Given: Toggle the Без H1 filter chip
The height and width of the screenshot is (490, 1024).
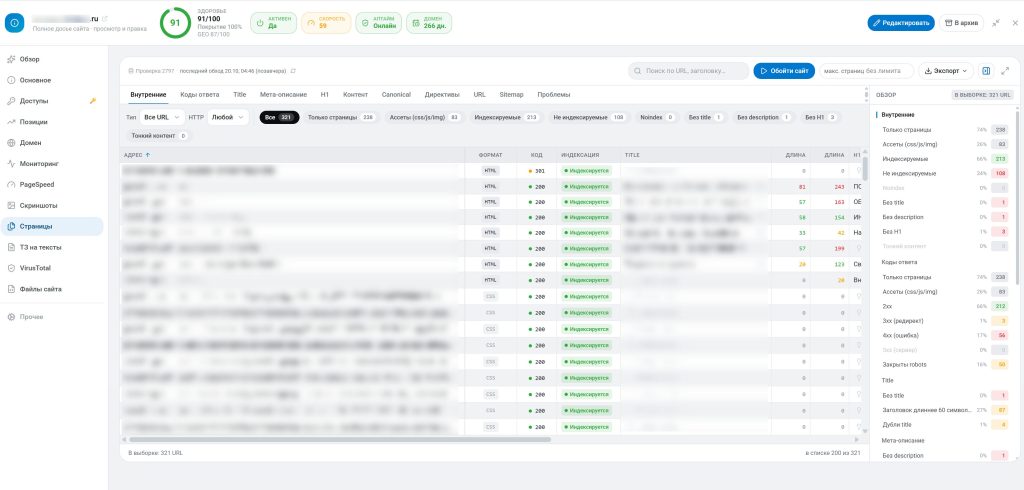Looking at the screenshot, I should 822,118.
